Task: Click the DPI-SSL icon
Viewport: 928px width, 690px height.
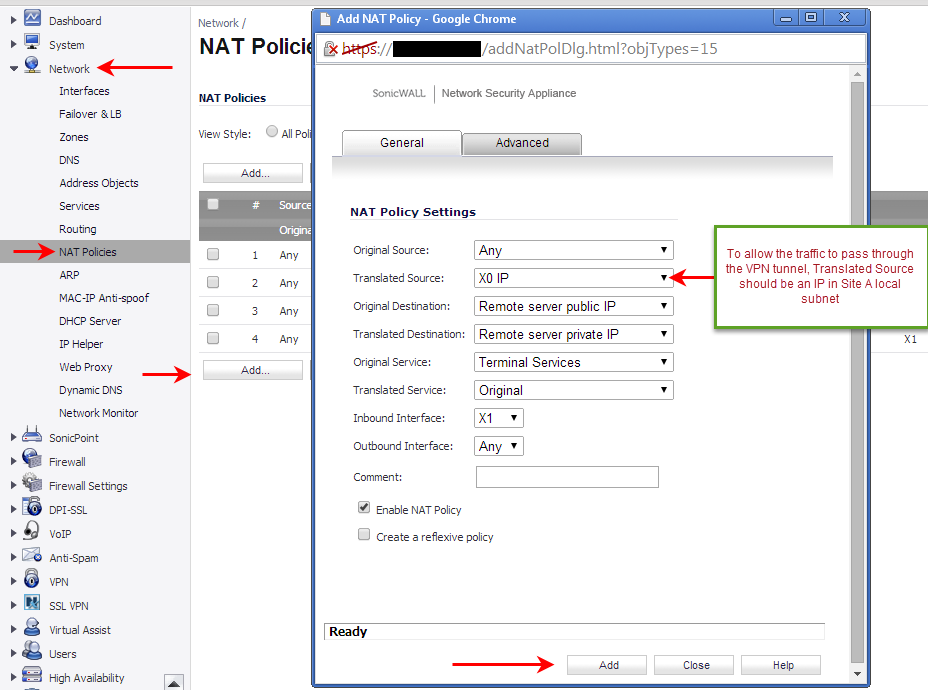Action: click(32, 509)
